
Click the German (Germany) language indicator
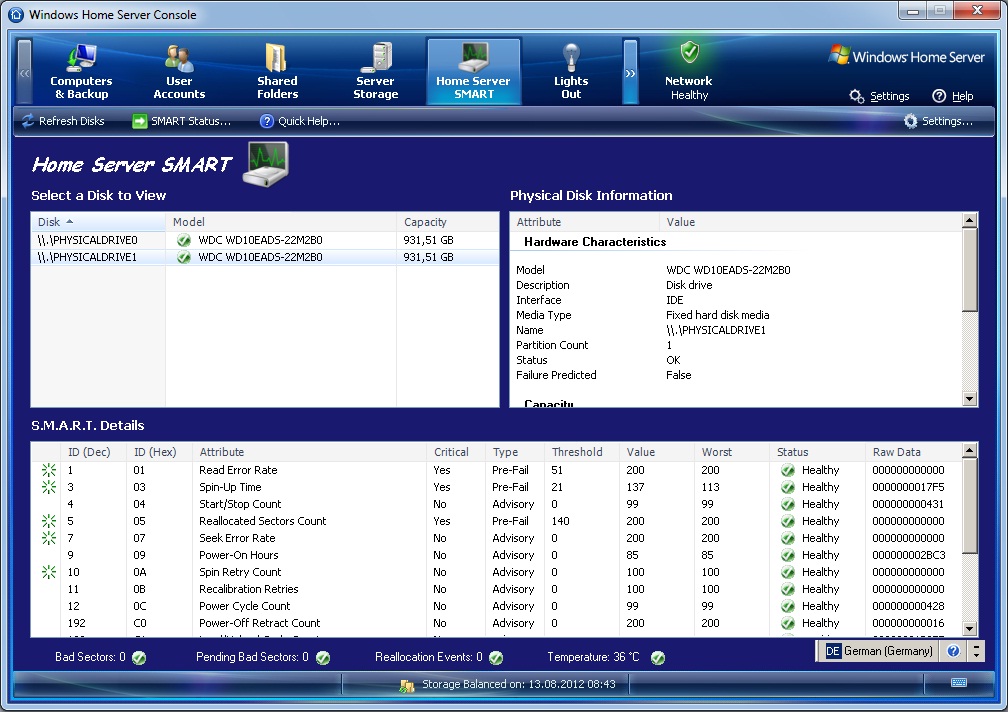coord(879,651)
